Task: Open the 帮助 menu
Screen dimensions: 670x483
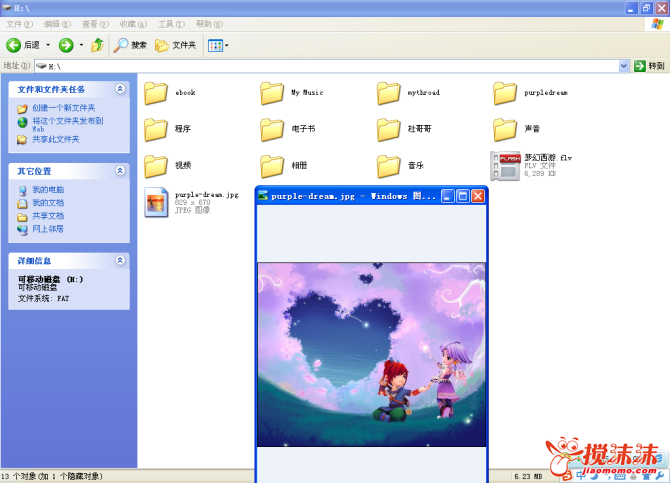Action: [x=209, y=24]
